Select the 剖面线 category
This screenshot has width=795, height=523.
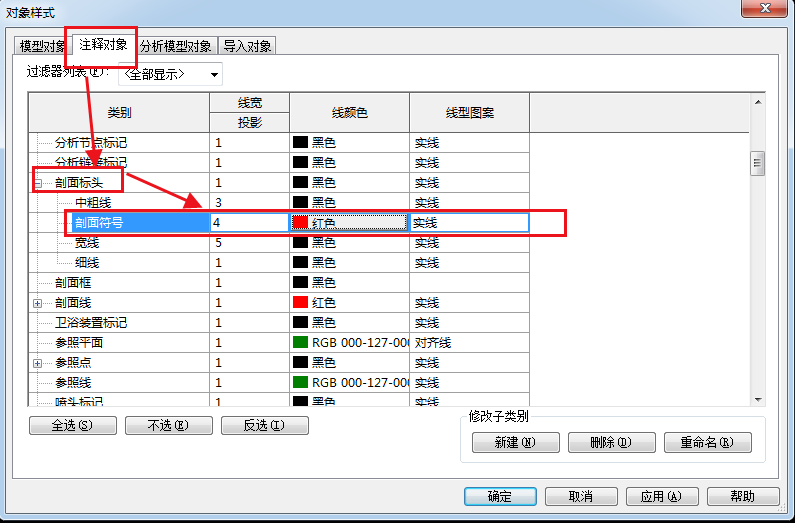point(73,303)
